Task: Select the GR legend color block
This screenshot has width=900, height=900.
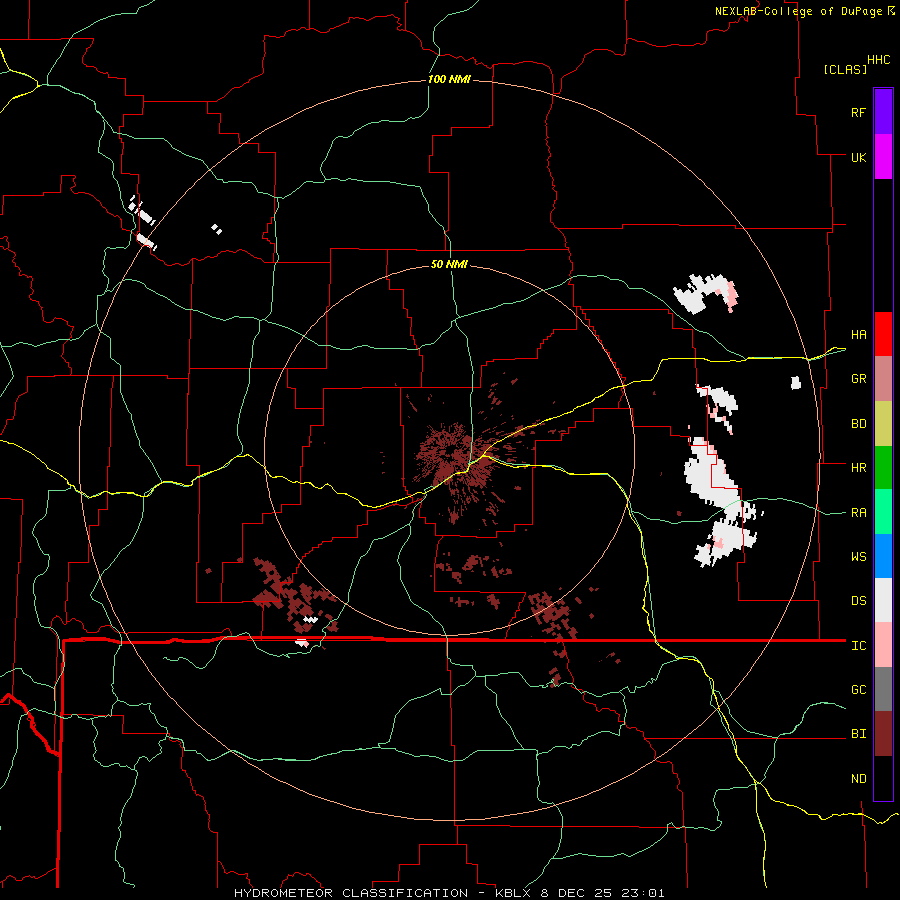Action: click(x=883, y=379)
